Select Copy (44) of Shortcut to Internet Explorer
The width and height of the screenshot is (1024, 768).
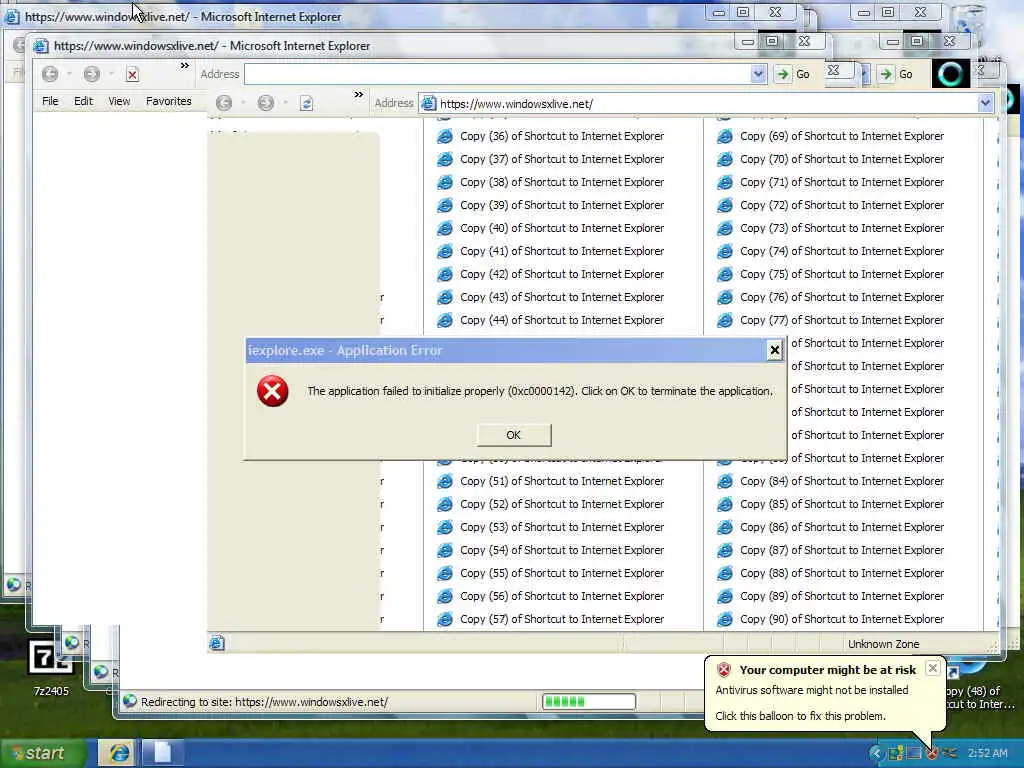tap(551, 320)
